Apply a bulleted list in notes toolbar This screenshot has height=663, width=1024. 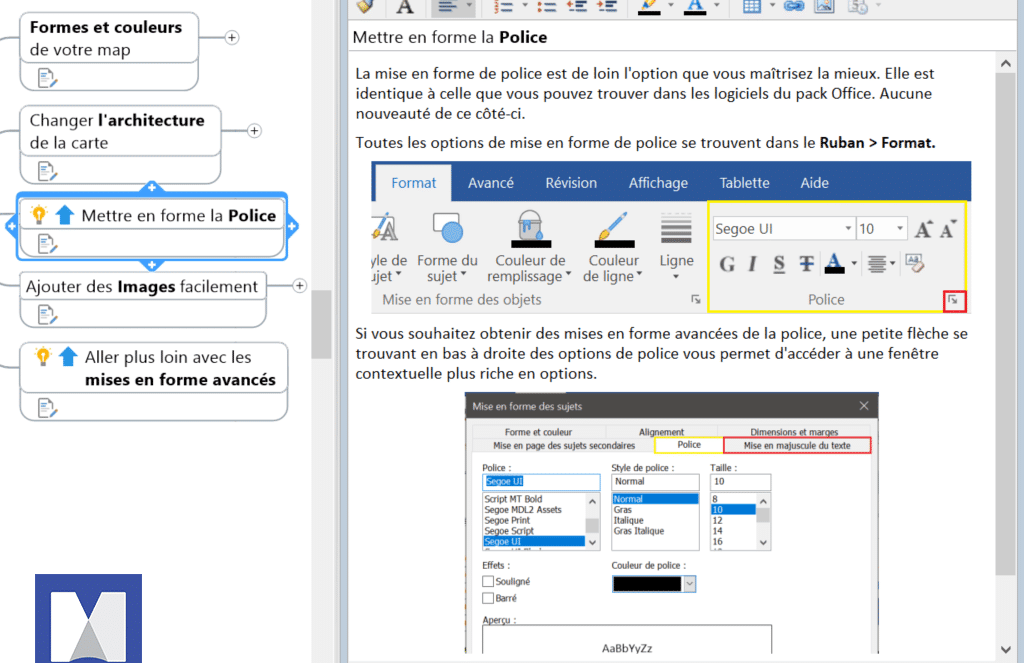pos(547,6)
